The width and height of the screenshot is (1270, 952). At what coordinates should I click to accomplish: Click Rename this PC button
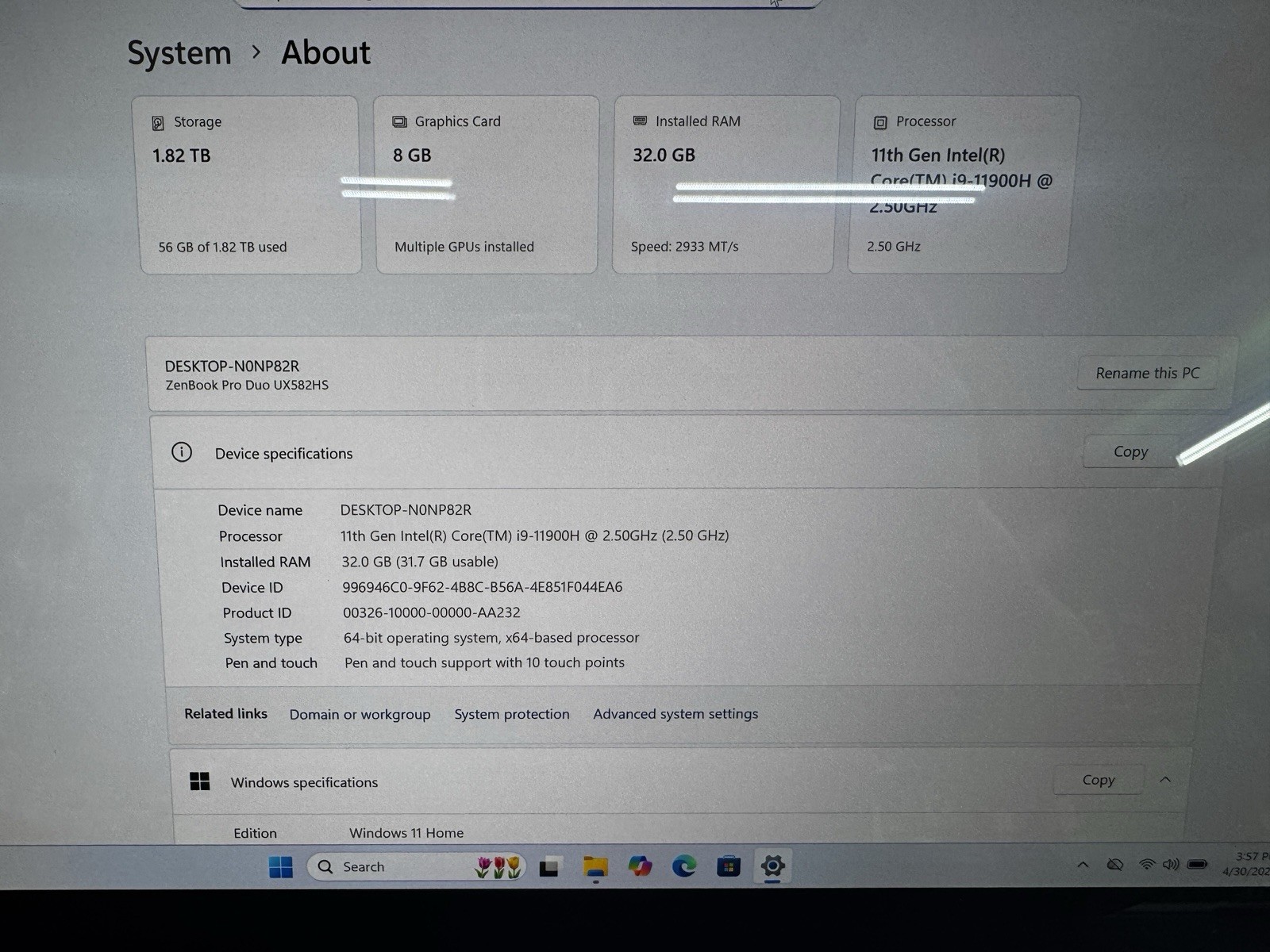click(1147, 373)
